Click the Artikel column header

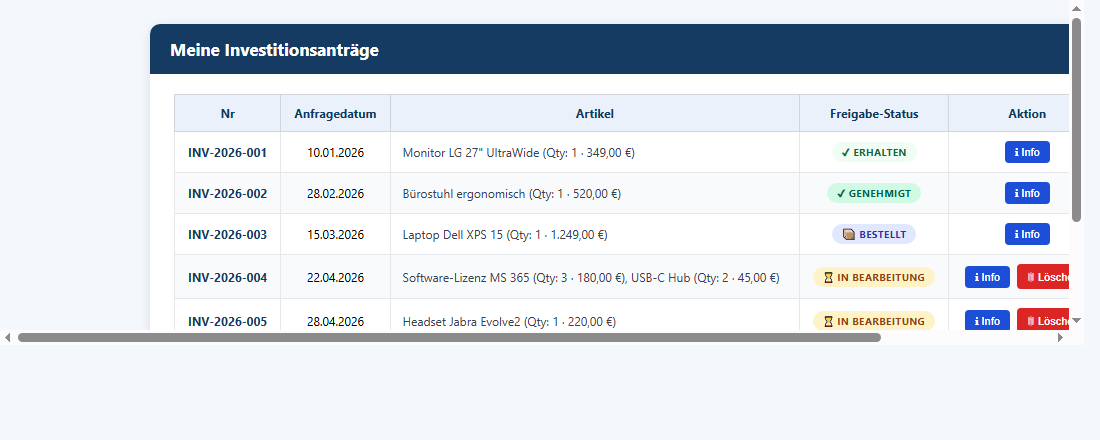pyautogui.click(x=595, y=114)
